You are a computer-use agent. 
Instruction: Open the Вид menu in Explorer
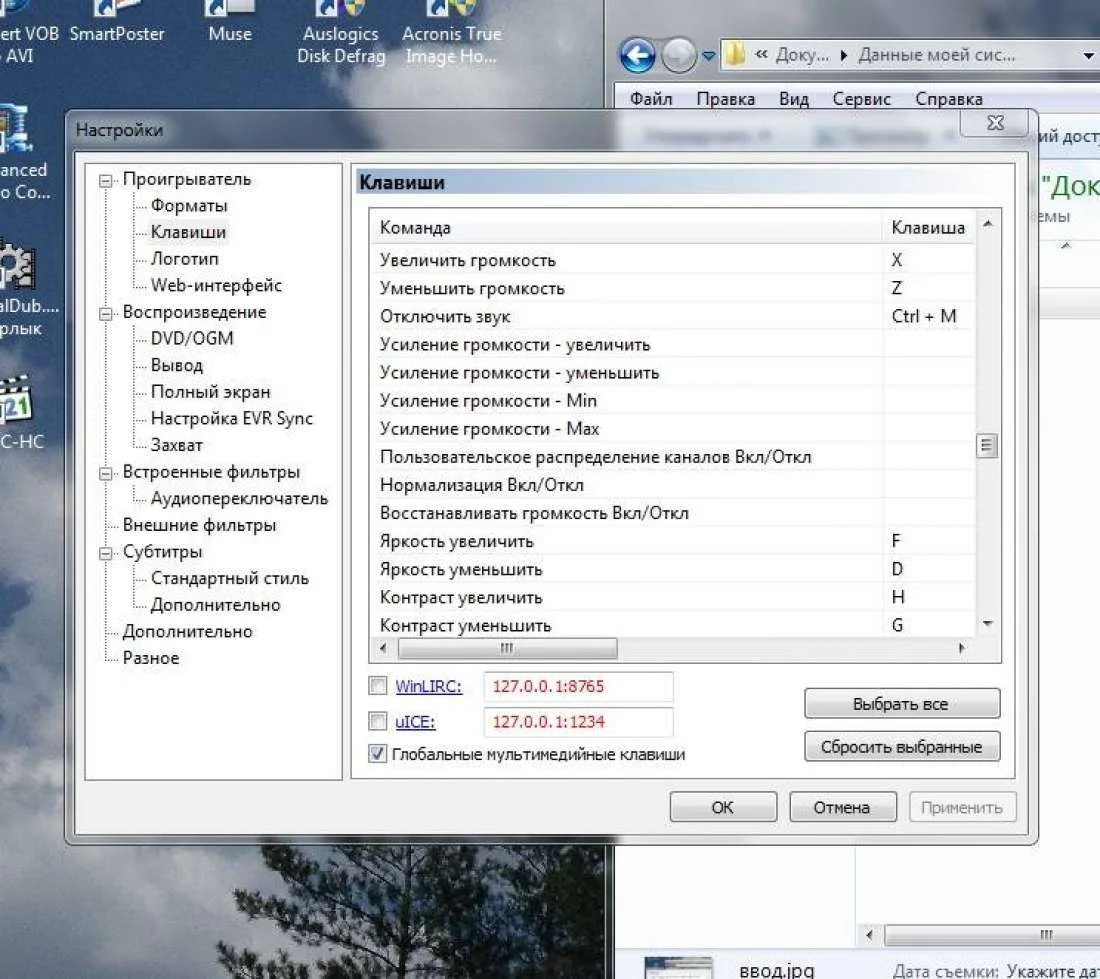pyautogui.click(x=794, y=99)
